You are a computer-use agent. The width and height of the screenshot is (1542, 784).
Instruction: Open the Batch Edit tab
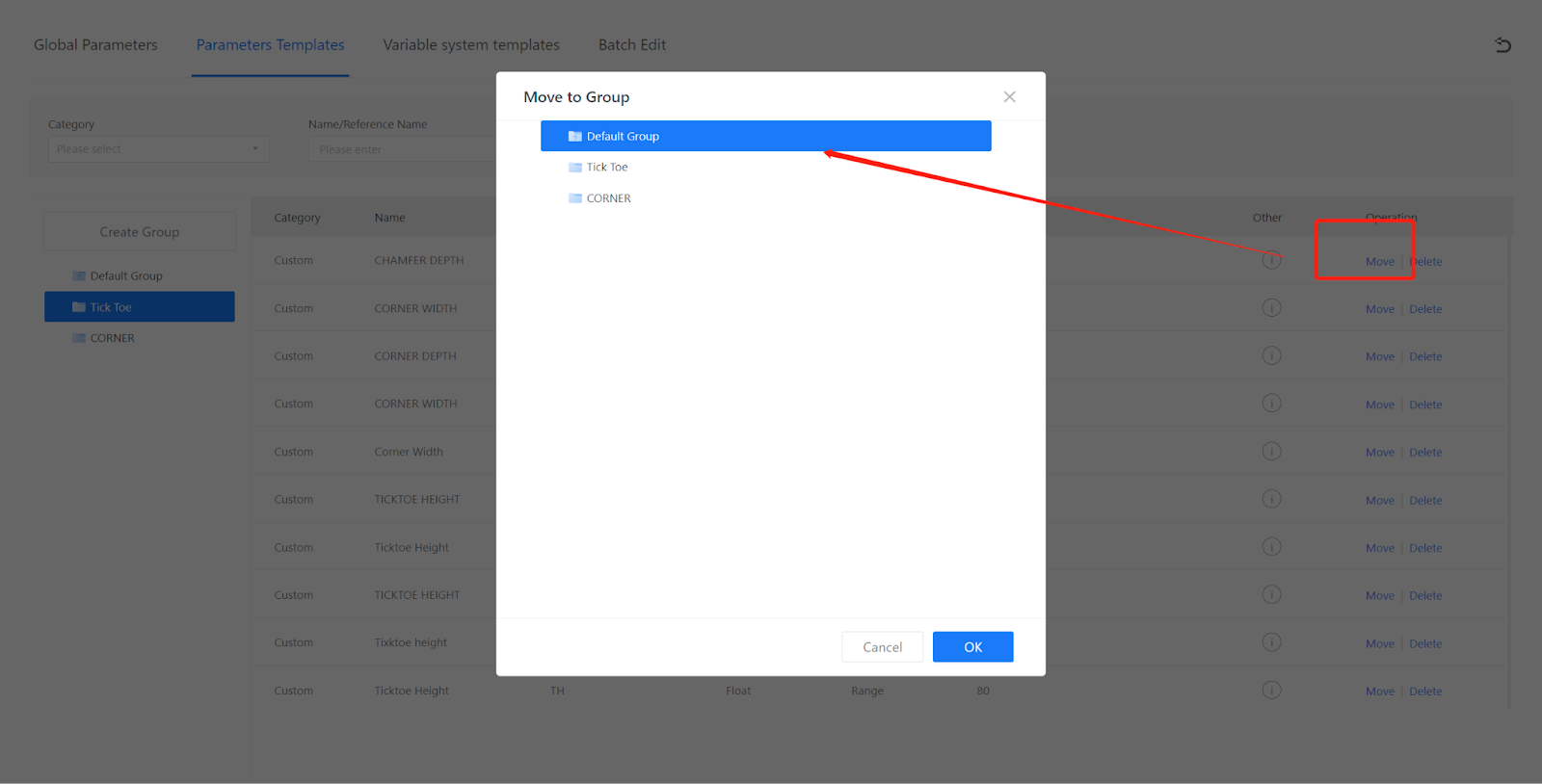[x=632, y=45]
